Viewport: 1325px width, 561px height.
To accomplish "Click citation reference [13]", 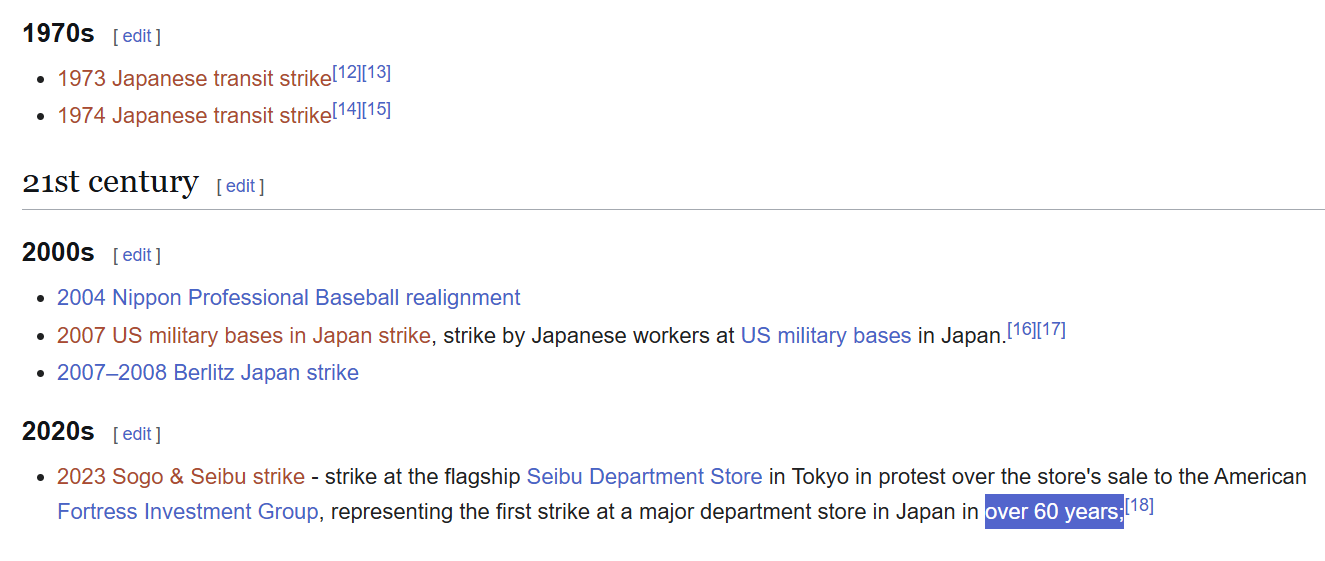I will (x=376, y=72).
